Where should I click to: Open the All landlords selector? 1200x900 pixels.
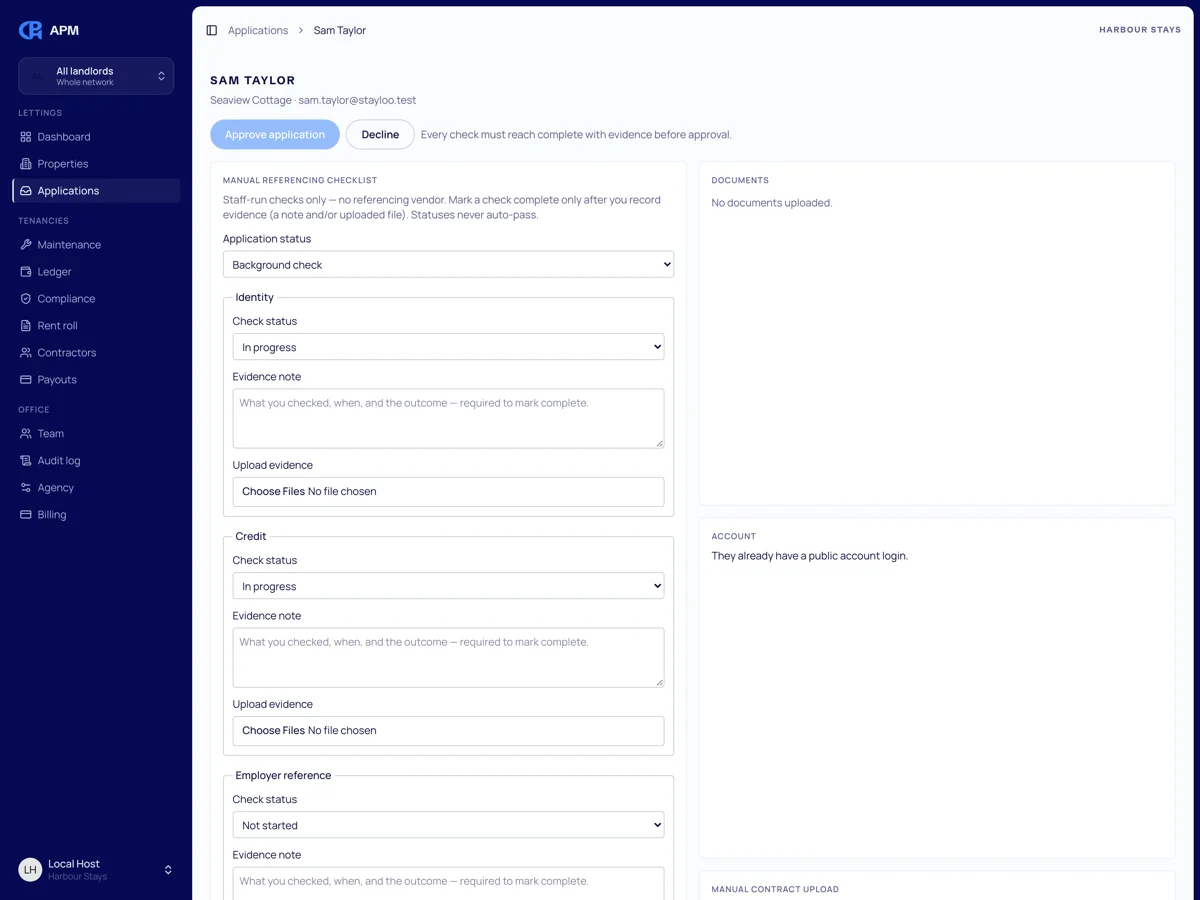click(96, 76)
